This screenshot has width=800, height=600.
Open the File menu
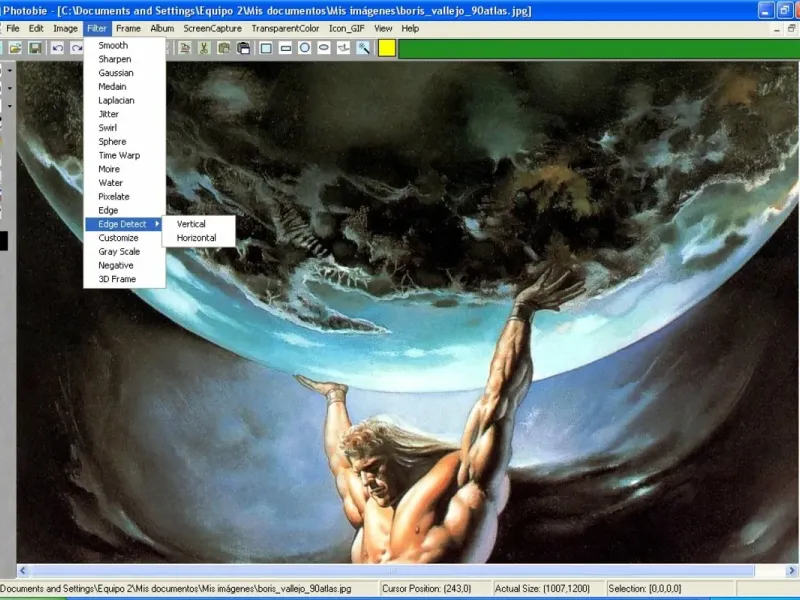point(12,29)
